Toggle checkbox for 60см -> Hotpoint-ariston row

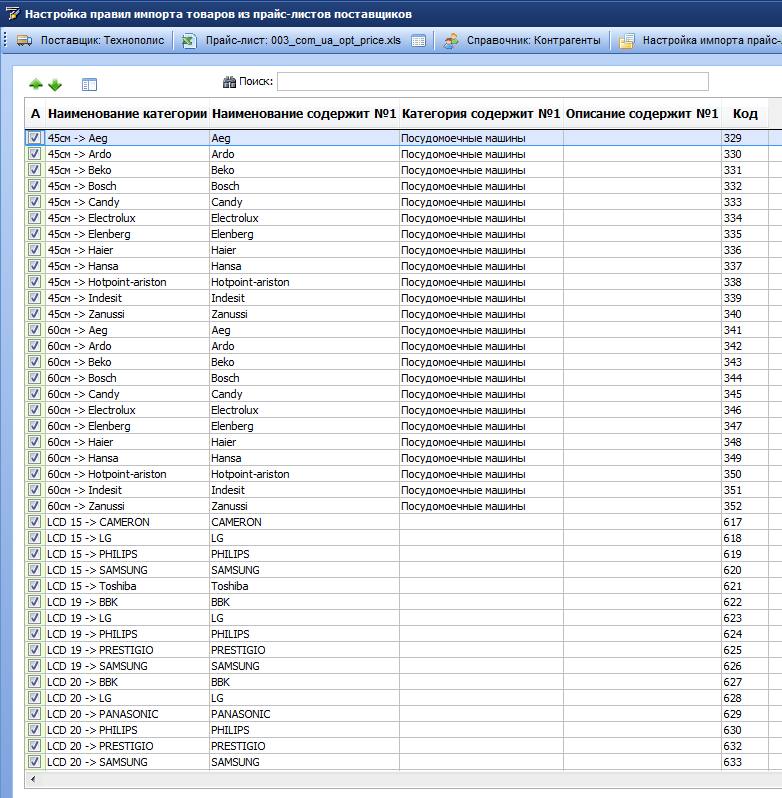[34, 474]
